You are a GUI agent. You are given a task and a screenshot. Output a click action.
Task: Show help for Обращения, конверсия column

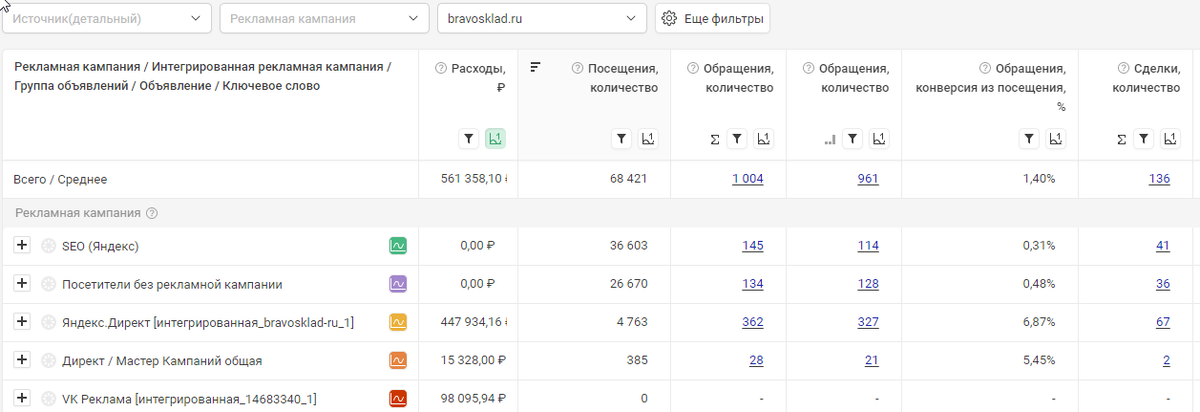coord(985,69)
